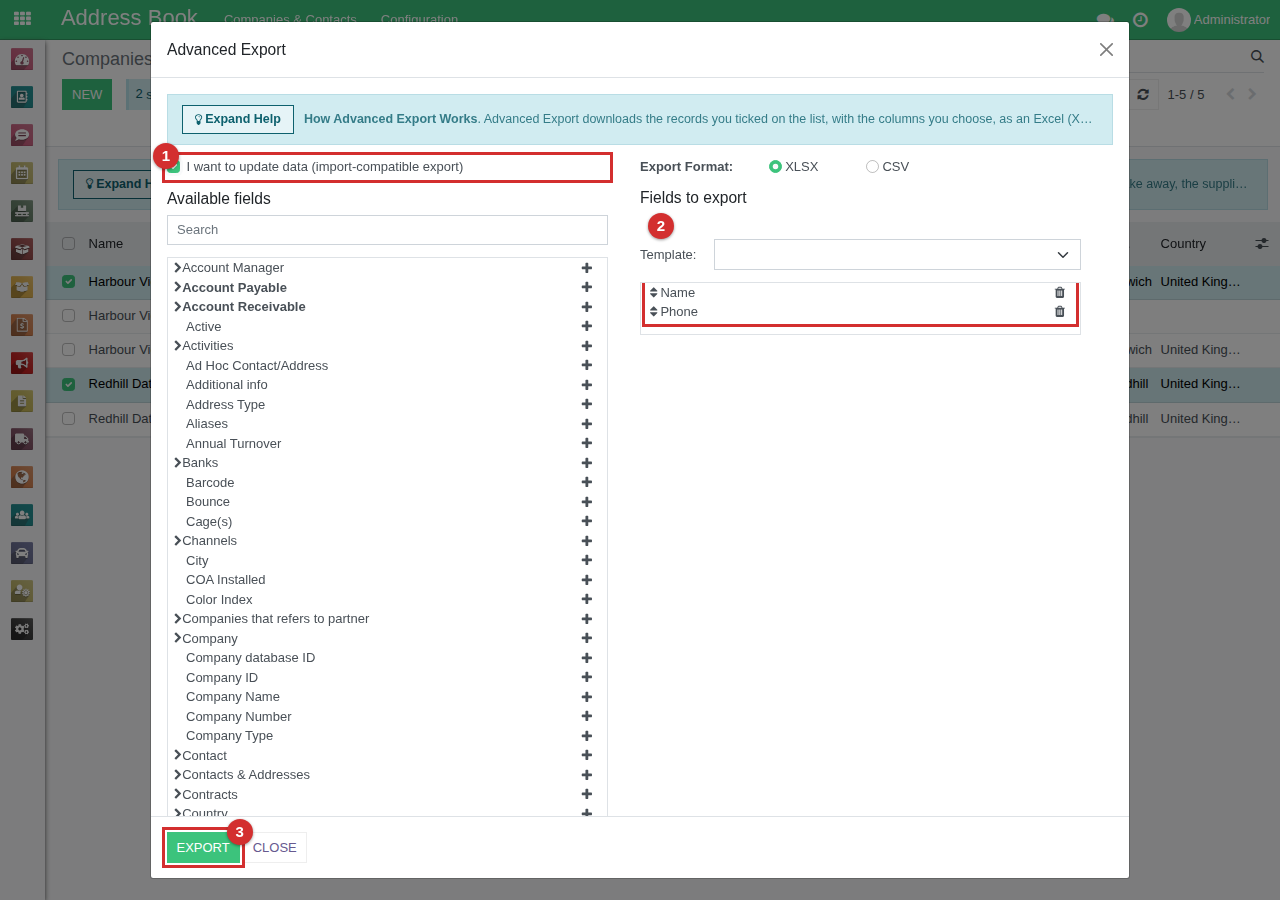Add the Account Manager field with plus icon

tap(587, 268)
